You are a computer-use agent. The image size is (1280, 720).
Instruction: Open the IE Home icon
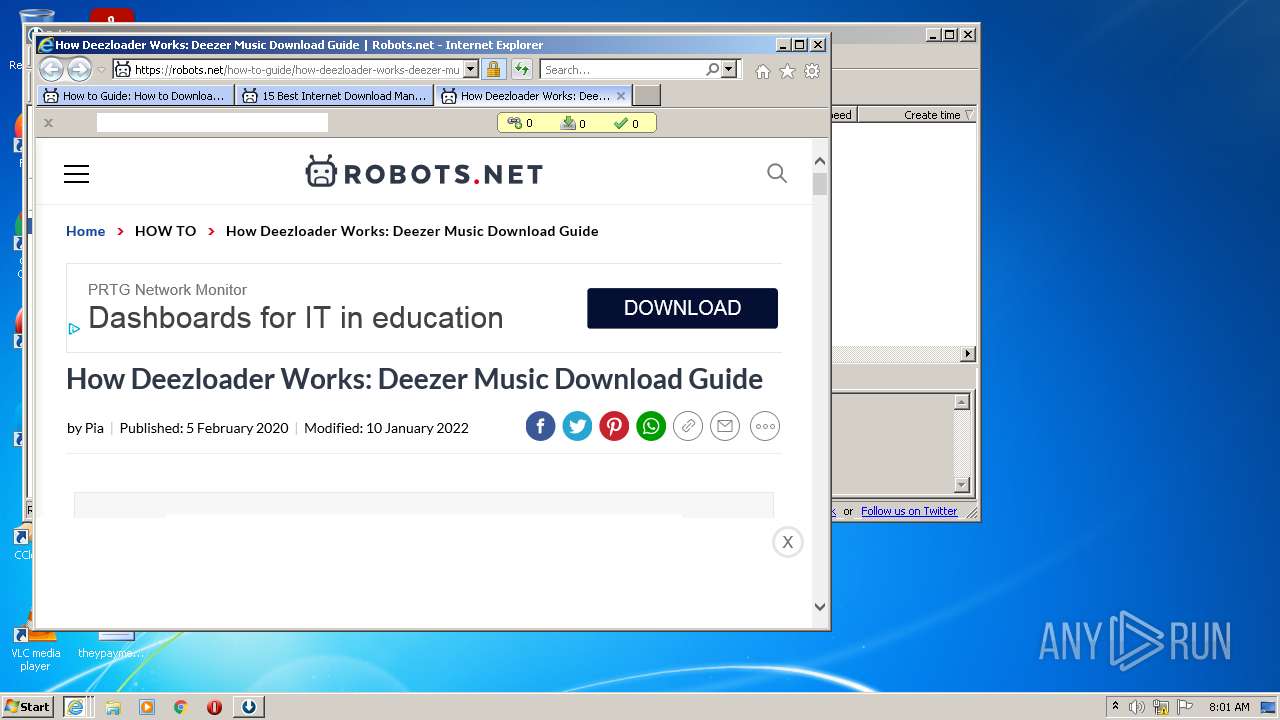[763, 71]
